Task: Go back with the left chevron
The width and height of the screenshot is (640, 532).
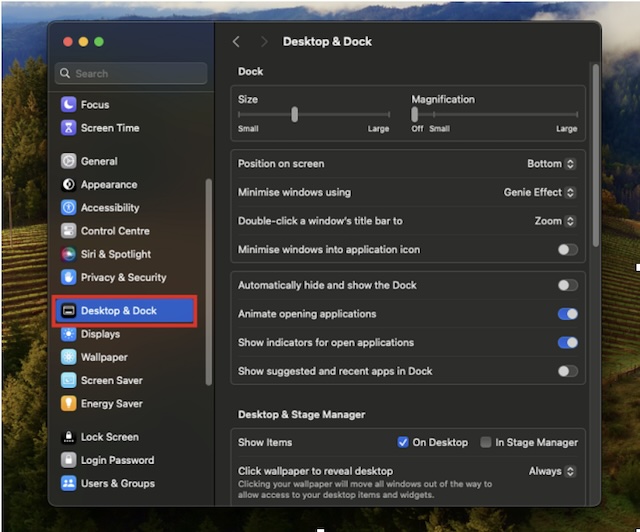Action: 236,42
